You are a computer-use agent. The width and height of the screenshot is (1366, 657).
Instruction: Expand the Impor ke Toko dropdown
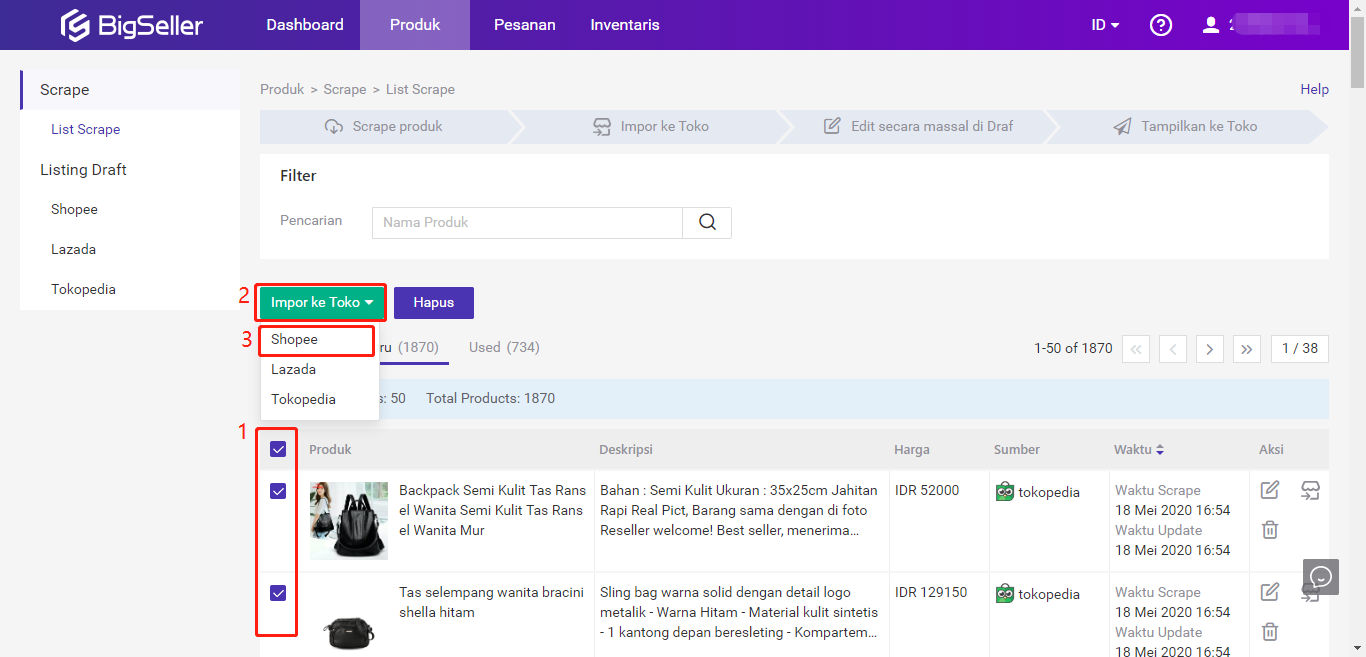(x=322, y=303)
